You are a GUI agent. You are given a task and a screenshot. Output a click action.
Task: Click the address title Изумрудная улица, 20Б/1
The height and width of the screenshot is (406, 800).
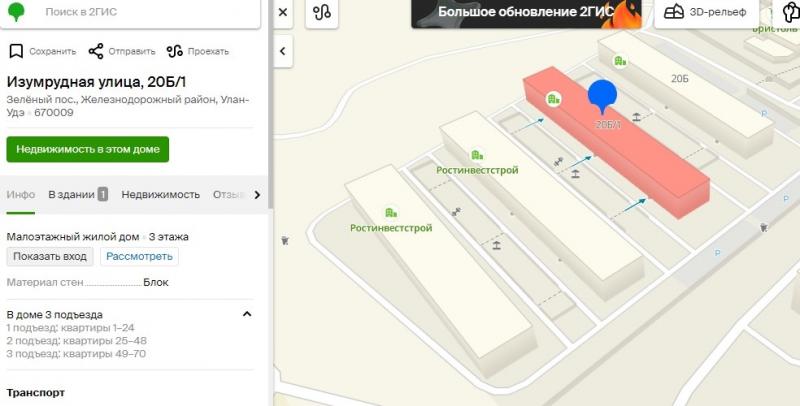click(96, 82)
